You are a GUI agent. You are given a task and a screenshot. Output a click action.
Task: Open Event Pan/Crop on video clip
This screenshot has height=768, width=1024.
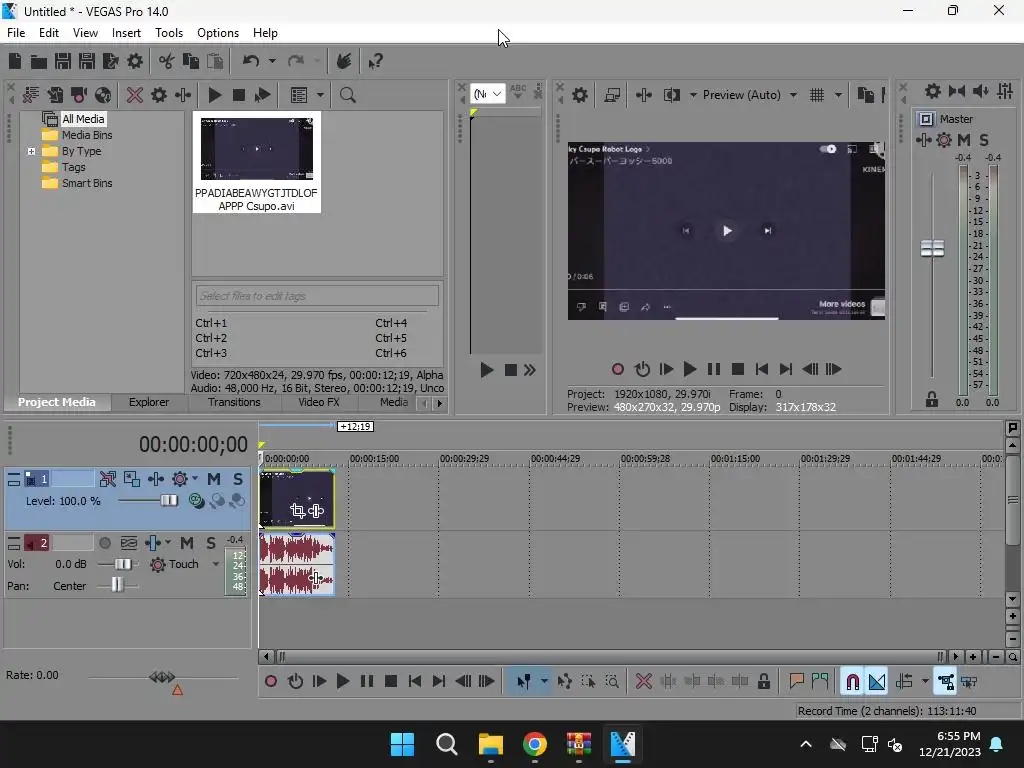coord(298,511)
